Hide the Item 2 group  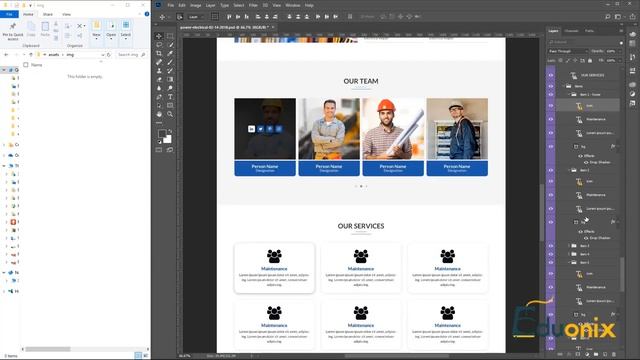[x=551, y=170]
